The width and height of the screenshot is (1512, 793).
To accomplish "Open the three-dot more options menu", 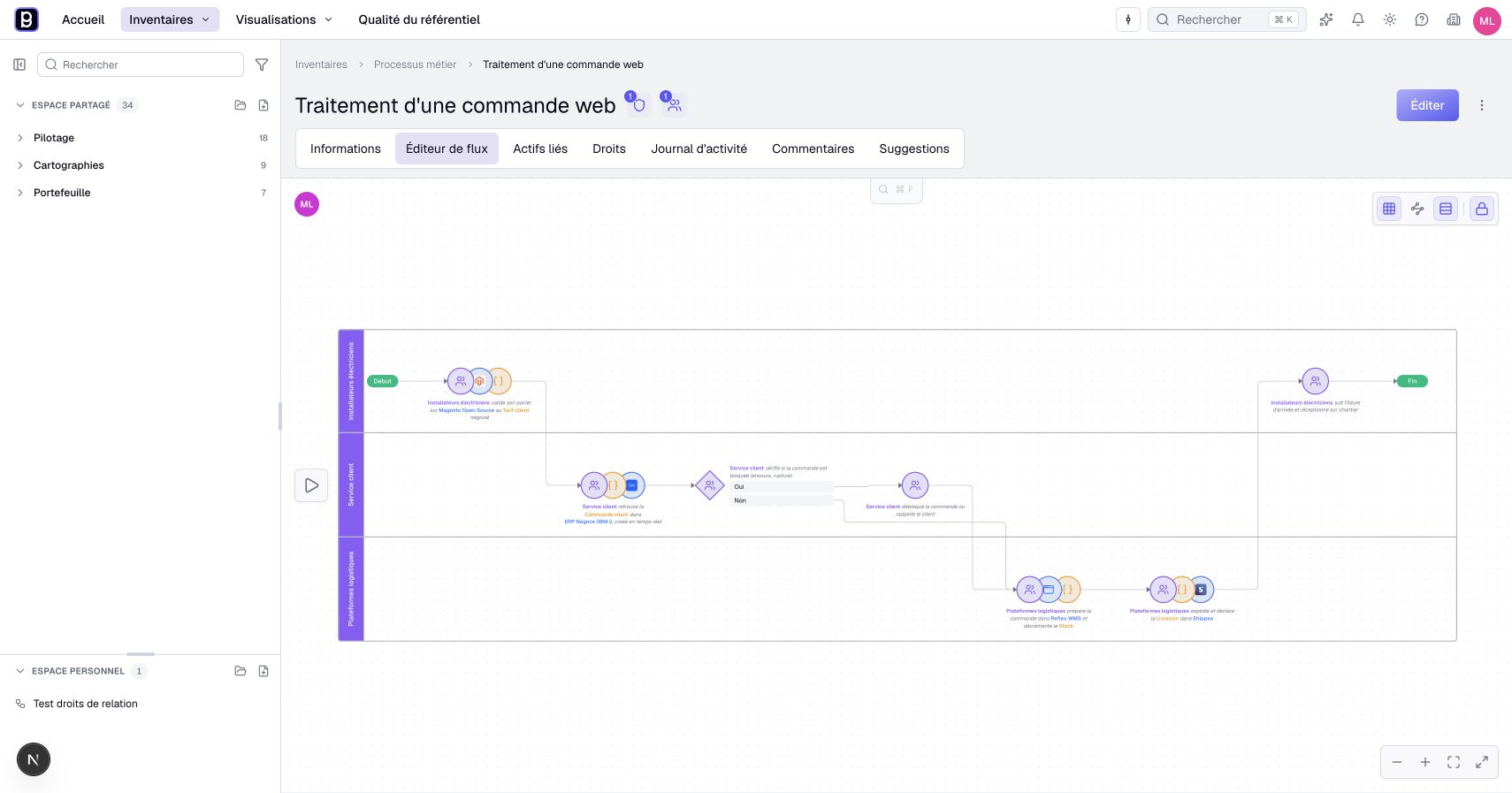I will coord(1482,105).
